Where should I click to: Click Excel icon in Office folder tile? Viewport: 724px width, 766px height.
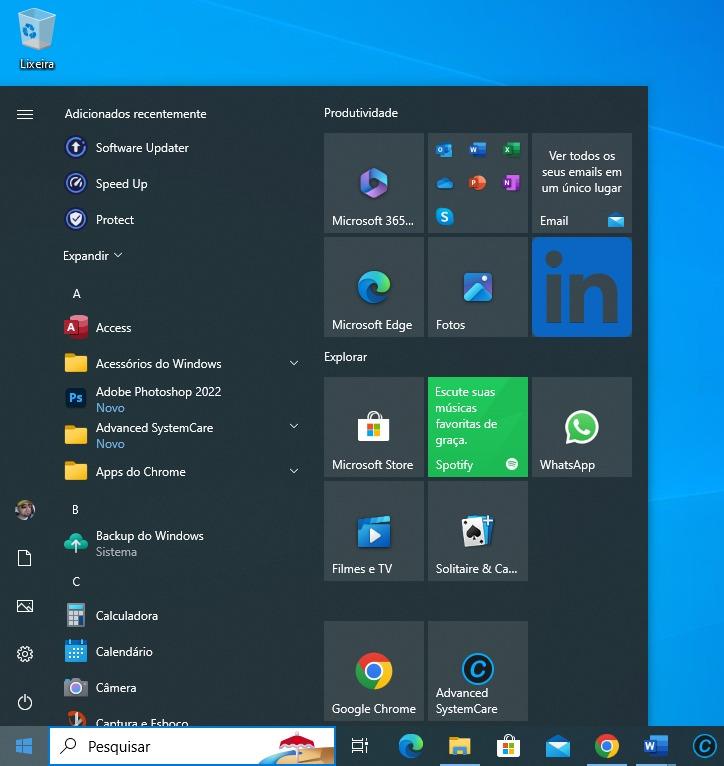tap(511, 149)
